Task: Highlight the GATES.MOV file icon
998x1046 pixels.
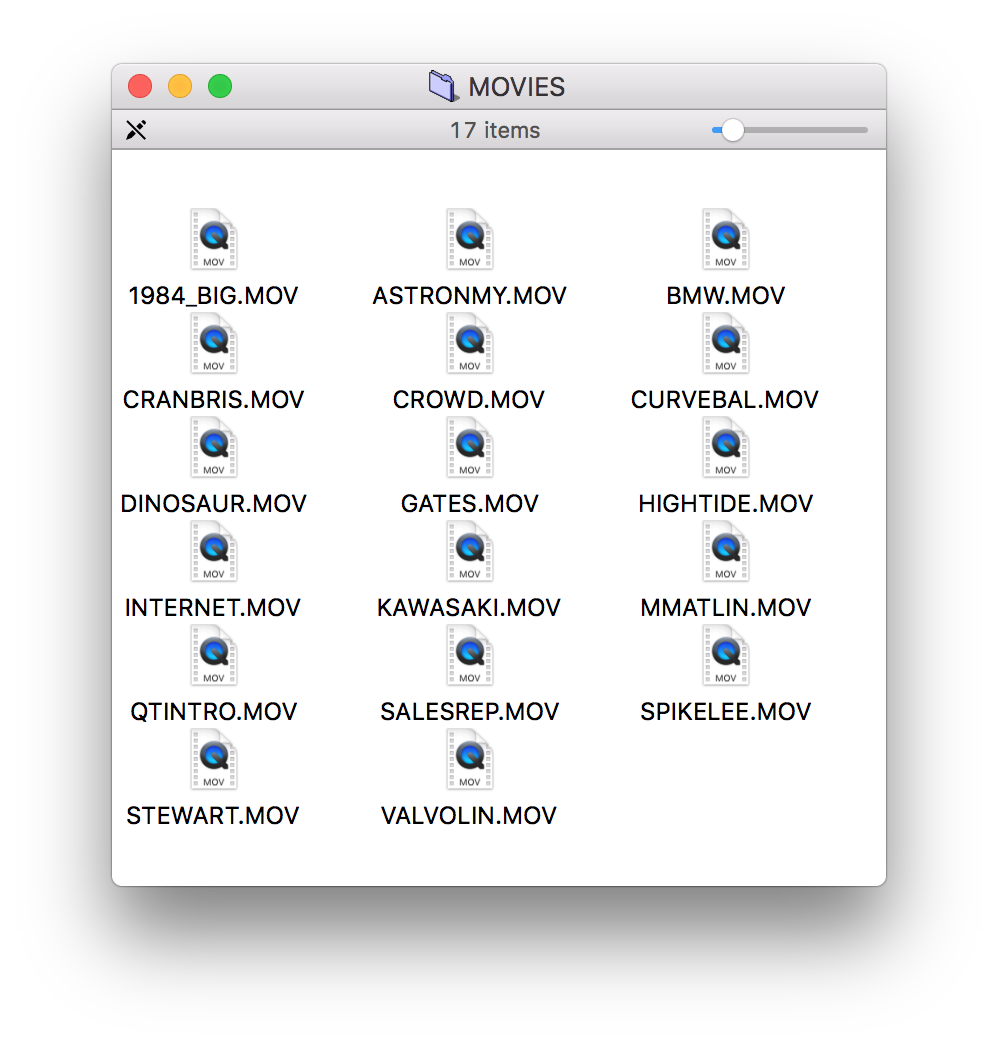Action: point(470,448)
